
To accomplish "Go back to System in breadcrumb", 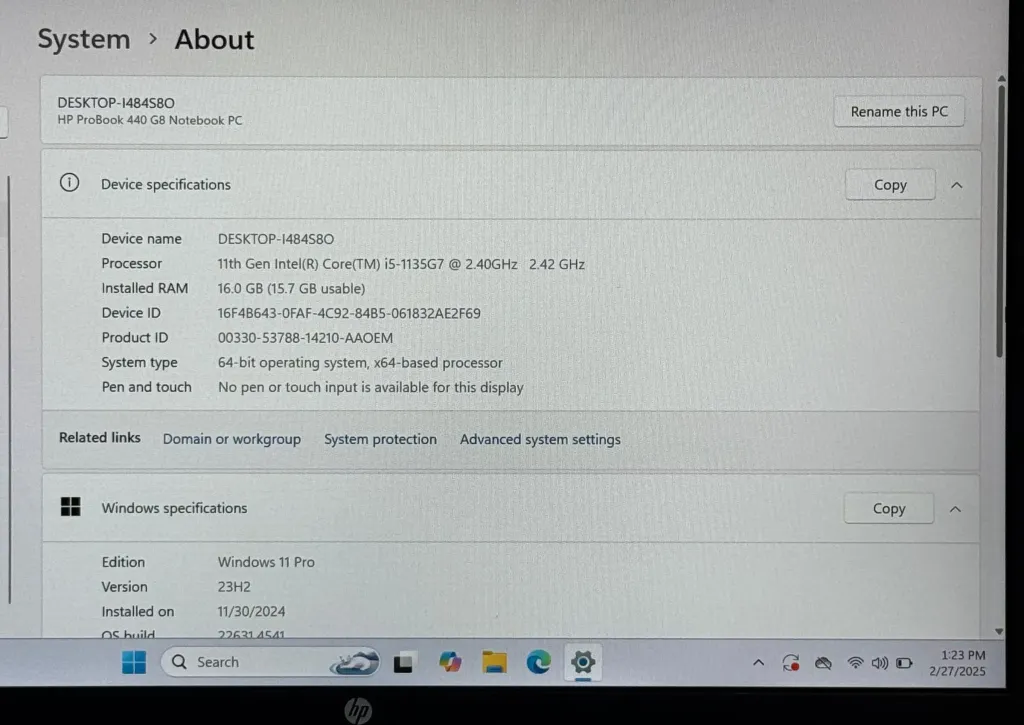I will coord(84,39).
